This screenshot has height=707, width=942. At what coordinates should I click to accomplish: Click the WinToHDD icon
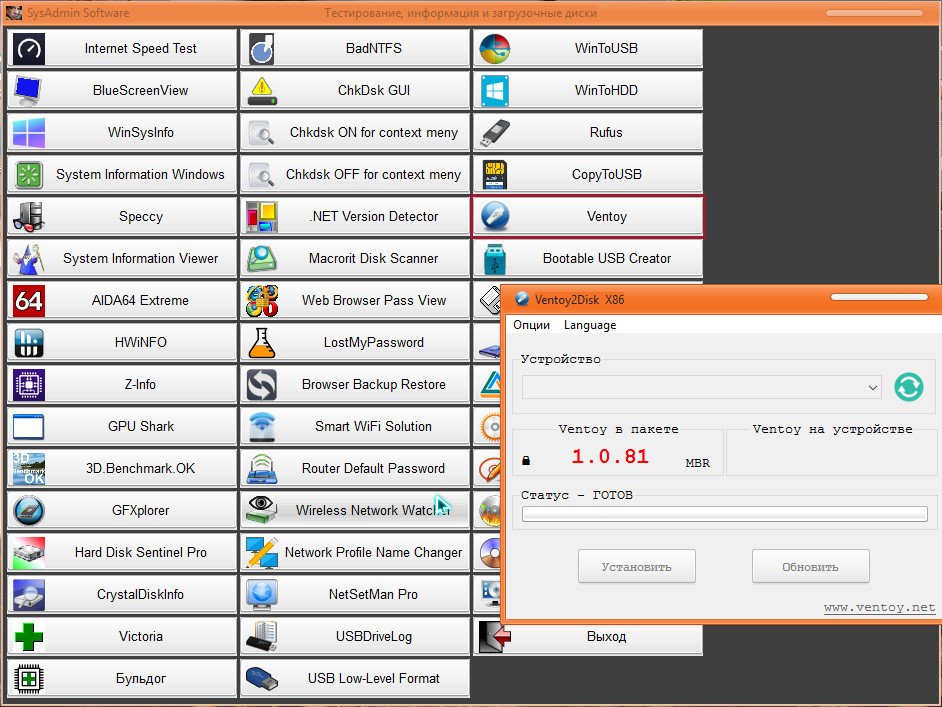pyautogui.click(x=495, y=91)
